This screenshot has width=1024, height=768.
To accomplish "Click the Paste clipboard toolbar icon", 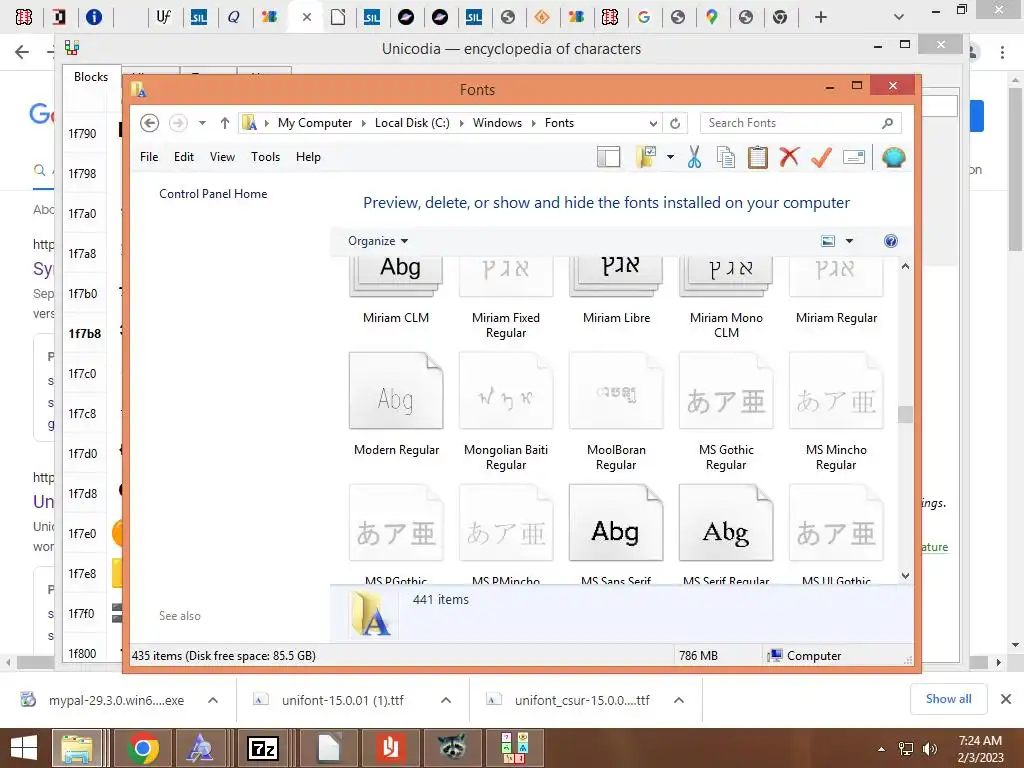I will (758, 157).
